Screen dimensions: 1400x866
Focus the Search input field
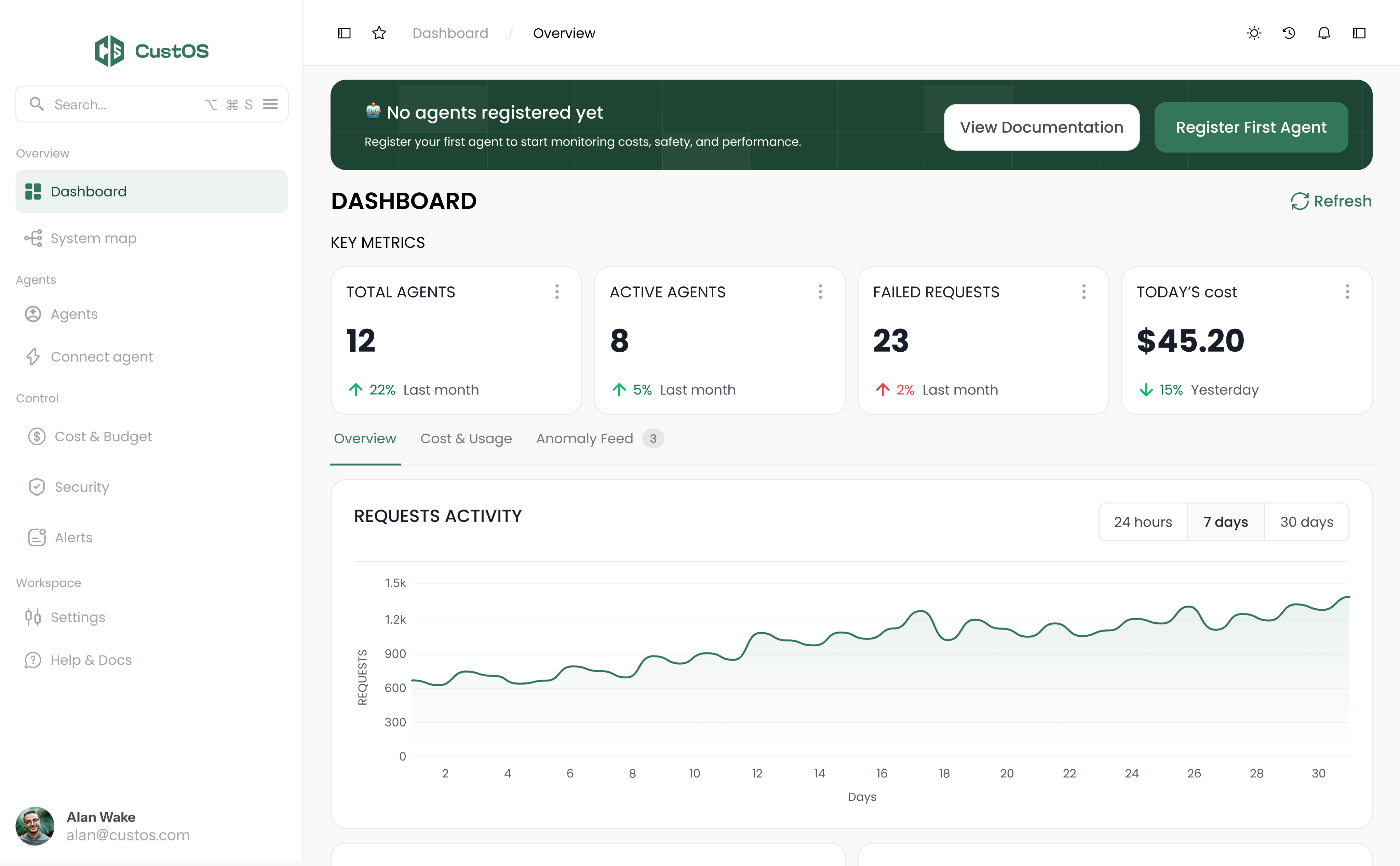151,104
